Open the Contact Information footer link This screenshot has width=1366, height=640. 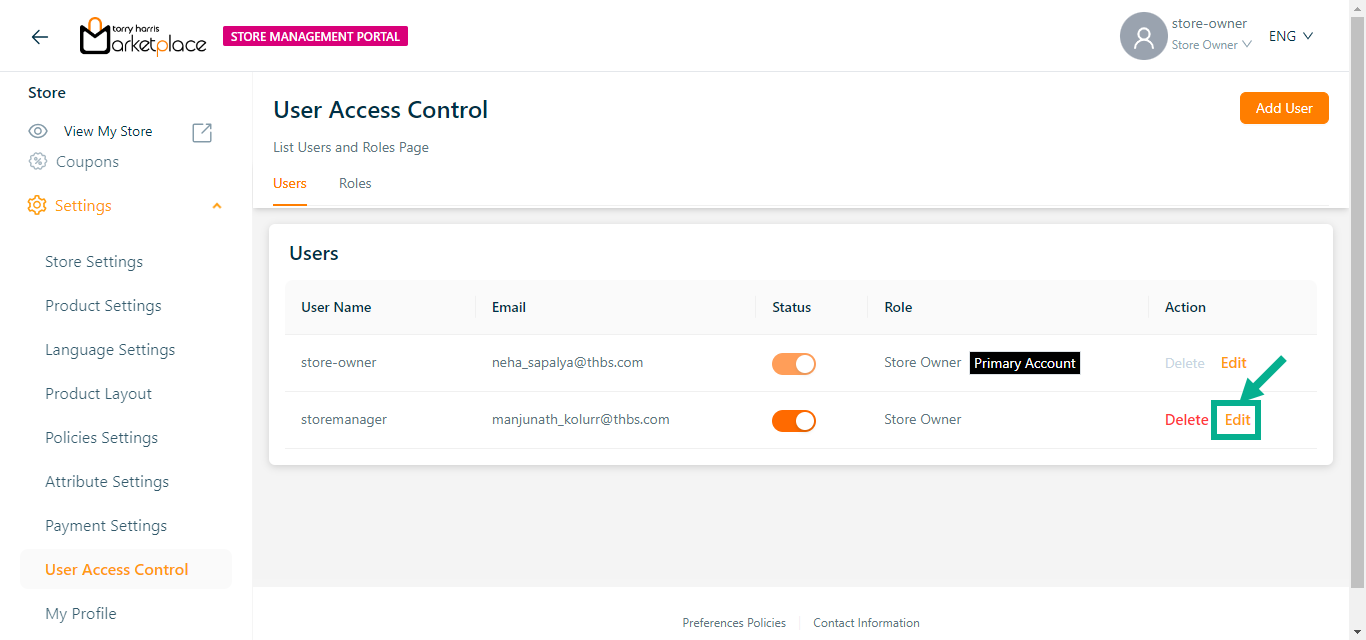[x=866, y=623]
